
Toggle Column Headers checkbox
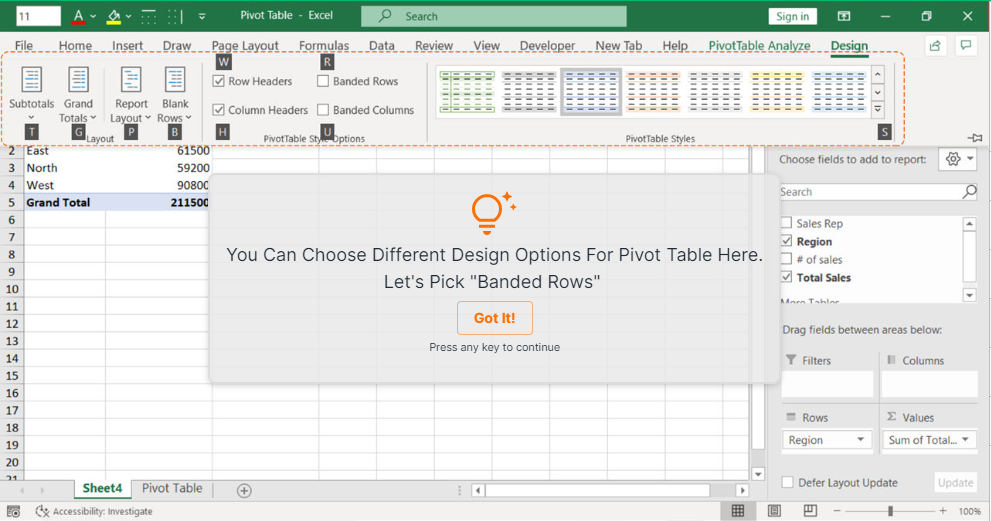pos(219,109)
